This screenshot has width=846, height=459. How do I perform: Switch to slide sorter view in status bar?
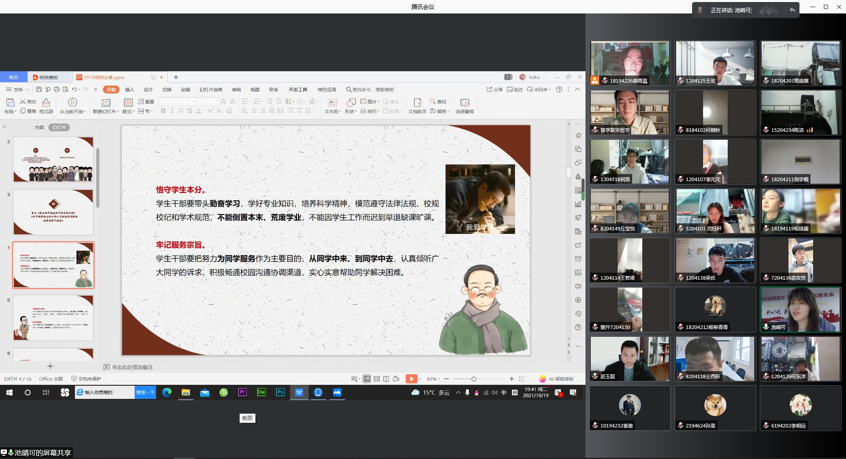[x=376, y=379]
